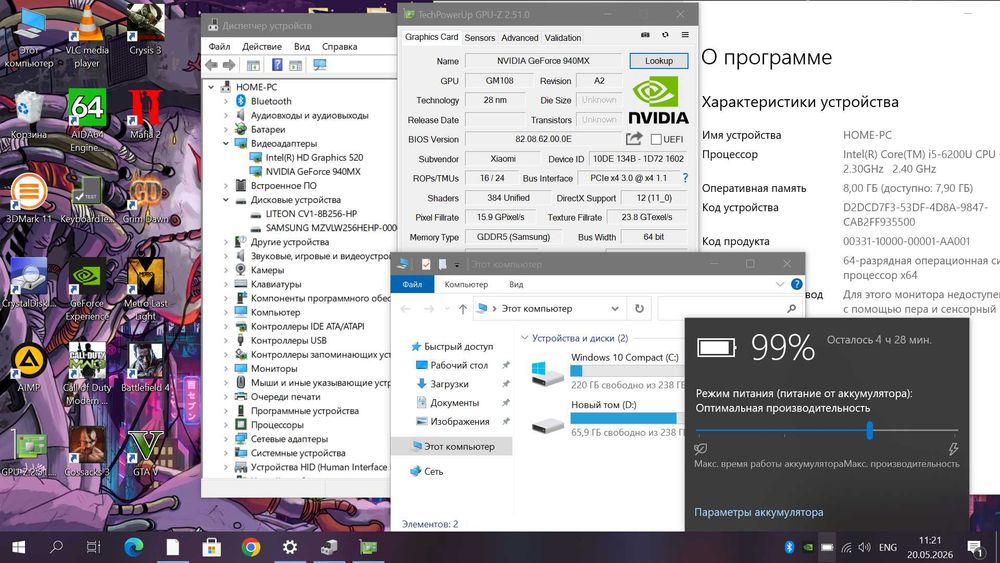
Task: Open Battlefield 4 desktop shortcut
Action: [x=145, y=368]
